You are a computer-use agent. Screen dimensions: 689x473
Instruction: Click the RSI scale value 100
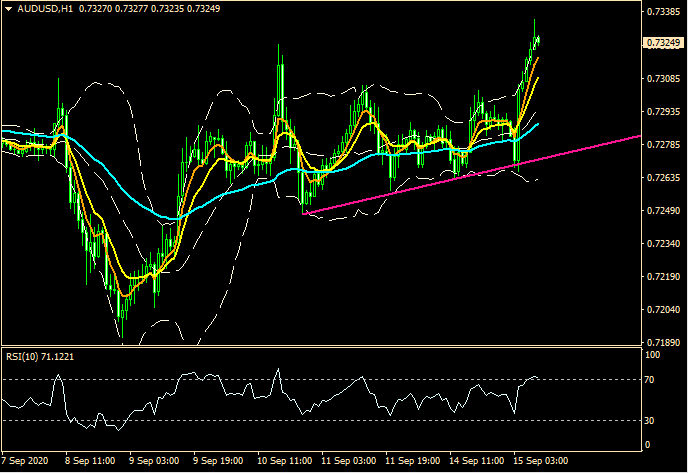point(652,355)
